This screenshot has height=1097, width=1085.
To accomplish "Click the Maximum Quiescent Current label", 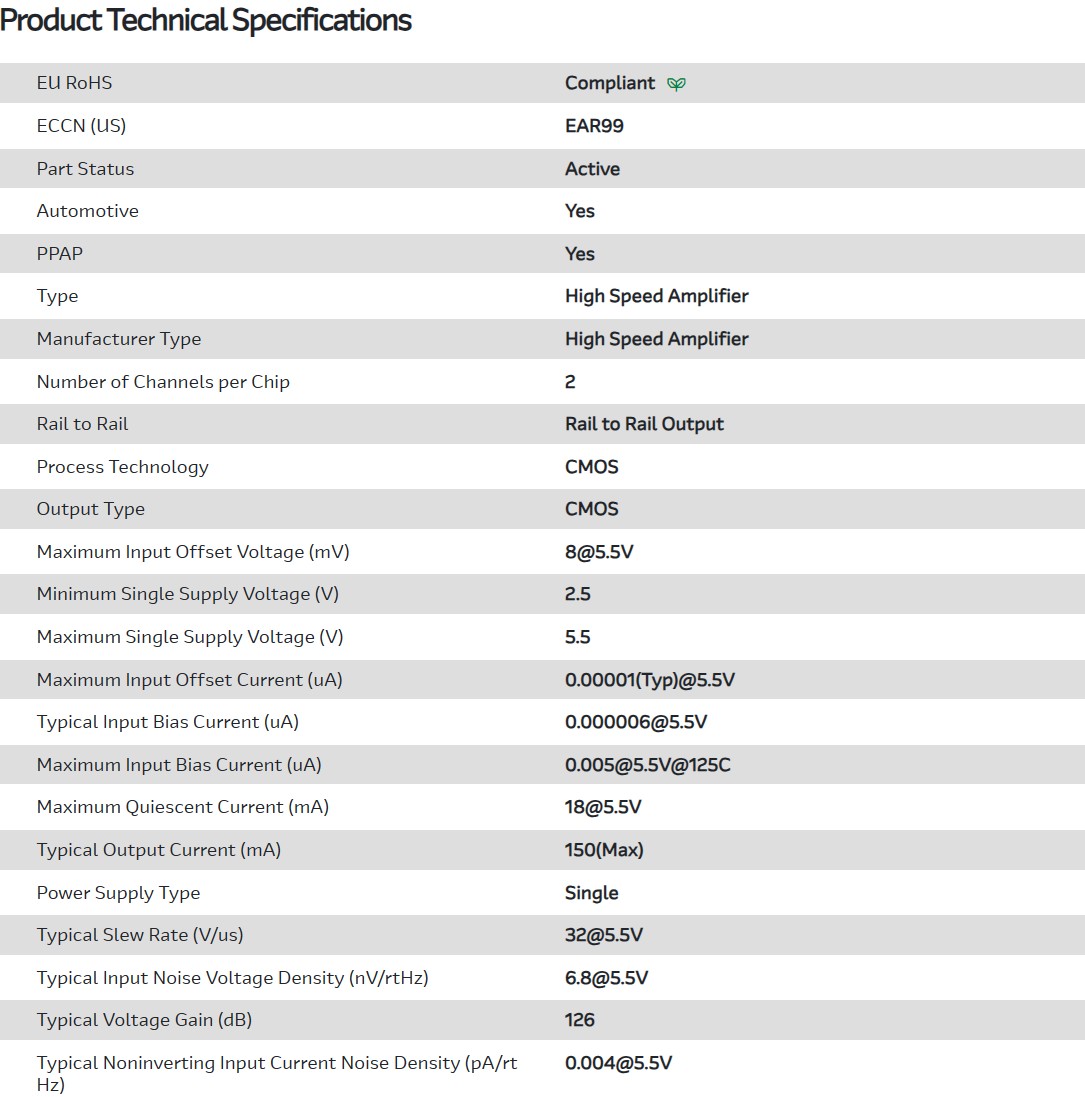I will point(183,807).
